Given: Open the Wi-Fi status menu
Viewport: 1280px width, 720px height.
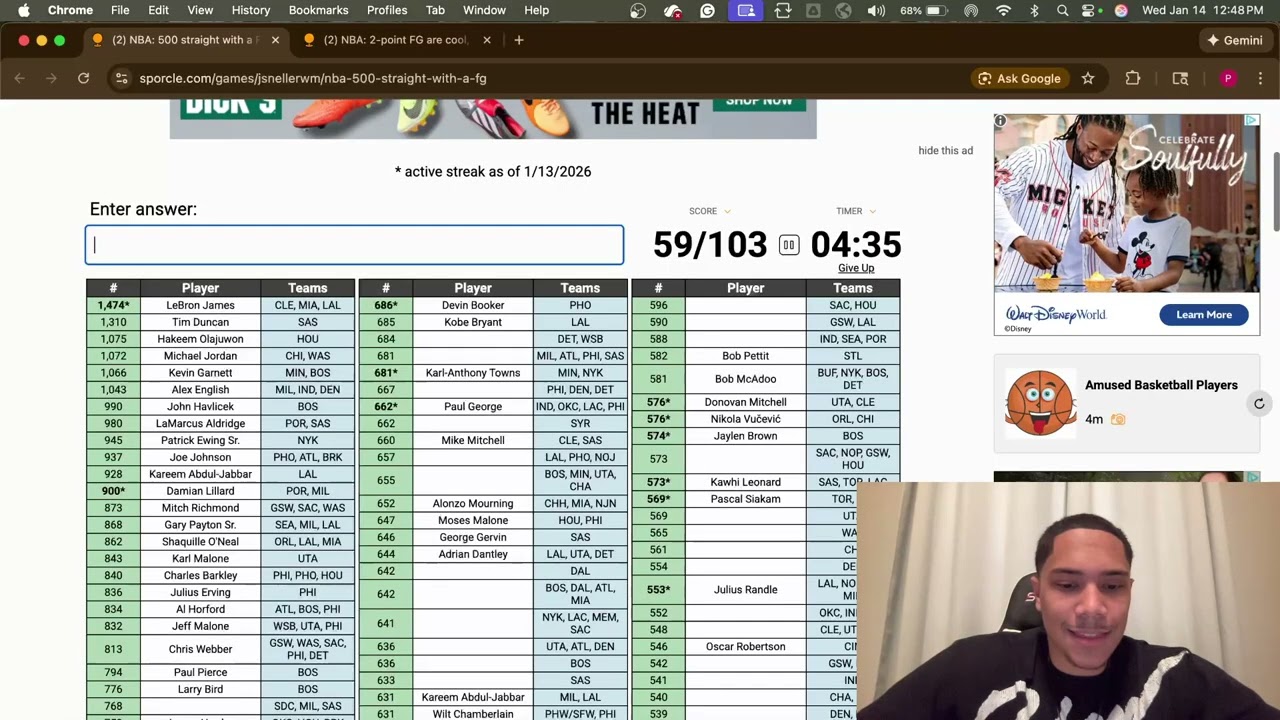Looking at the screenshot, I should [x=1003, y=10].
